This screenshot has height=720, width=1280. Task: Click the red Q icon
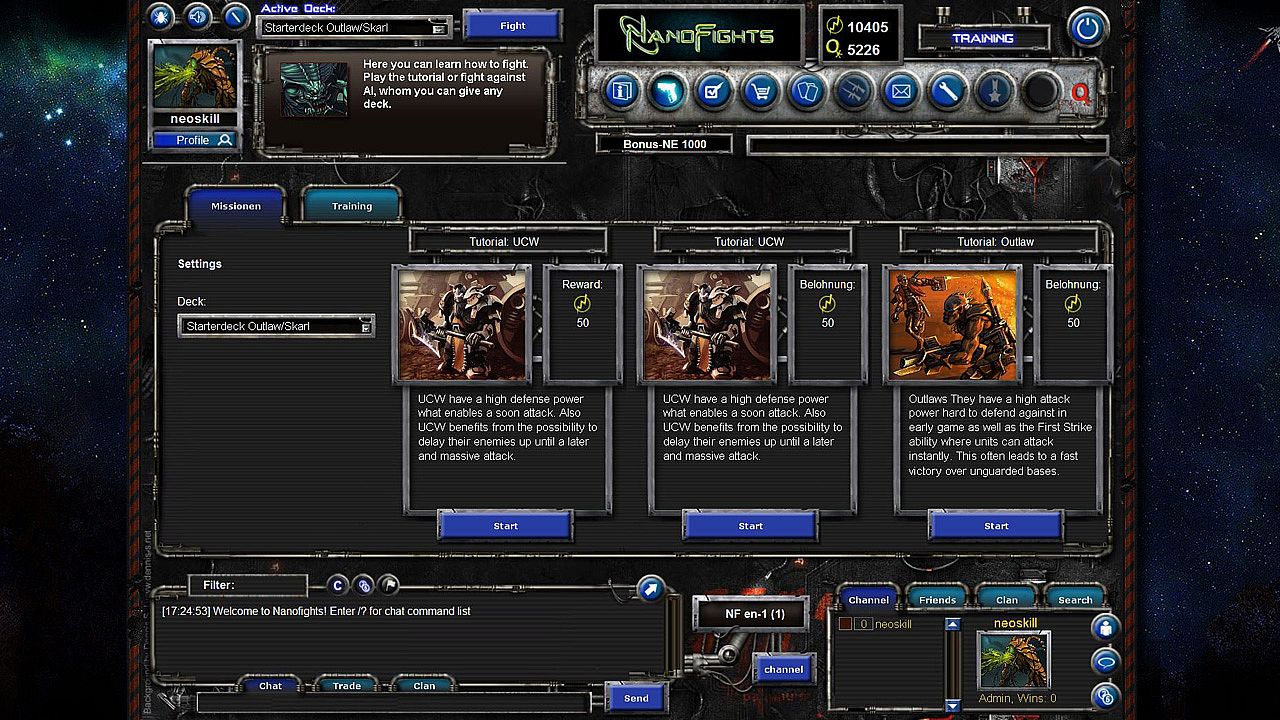[x=1080, y=94]
